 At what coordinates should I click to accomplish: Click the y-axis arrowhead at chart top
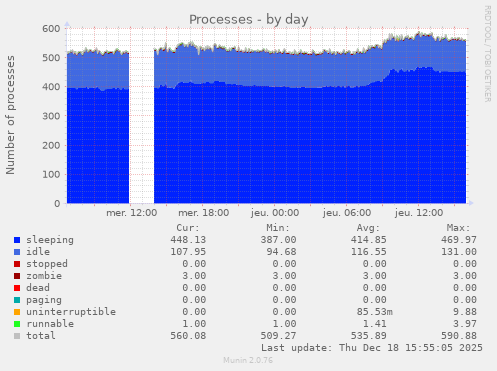coord(67,24)
